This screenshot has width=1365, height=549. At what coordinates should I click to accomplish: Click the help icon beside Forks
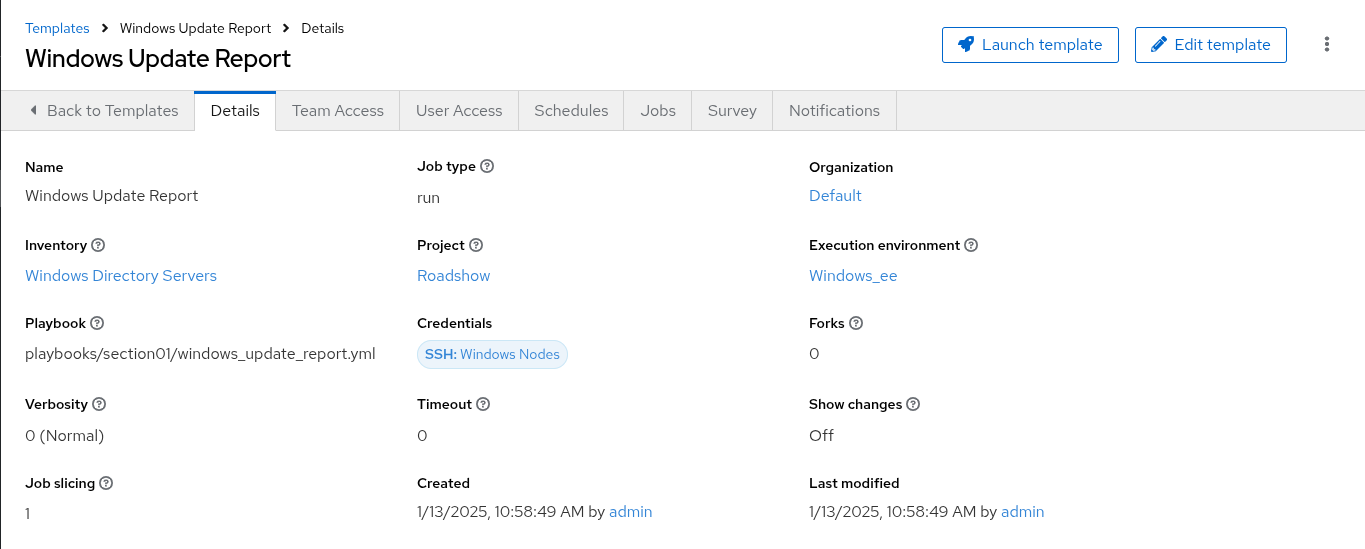(x=856, y=323)
